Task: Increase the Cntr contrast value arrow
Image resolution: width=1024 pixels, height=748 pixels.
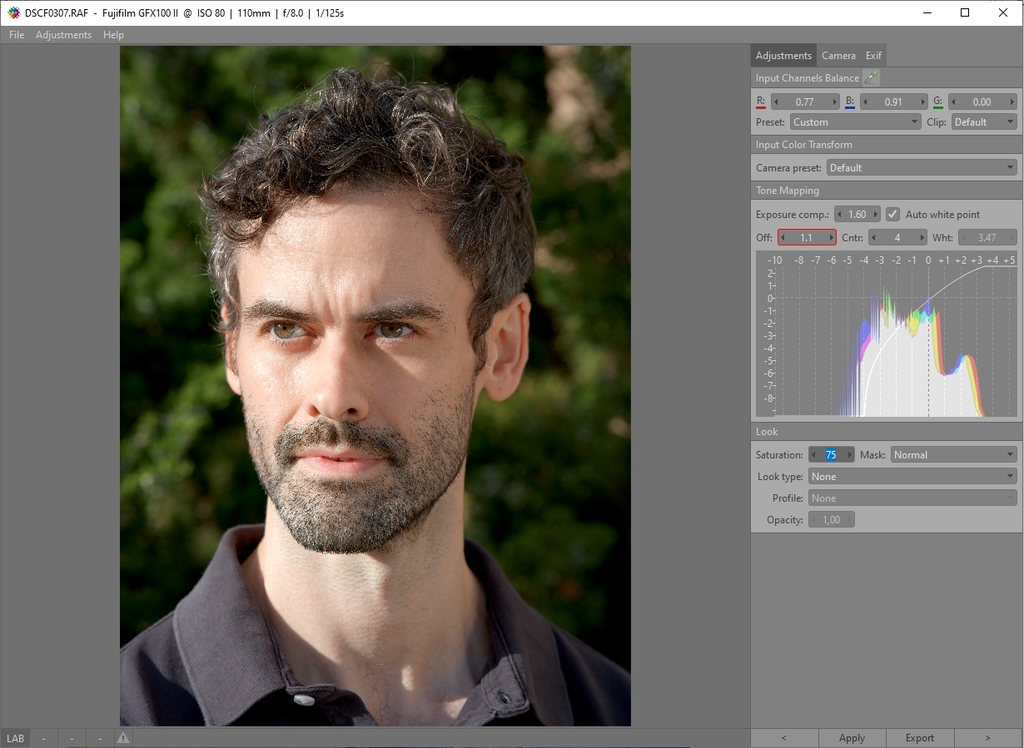Action: click(x=922, y=238)
